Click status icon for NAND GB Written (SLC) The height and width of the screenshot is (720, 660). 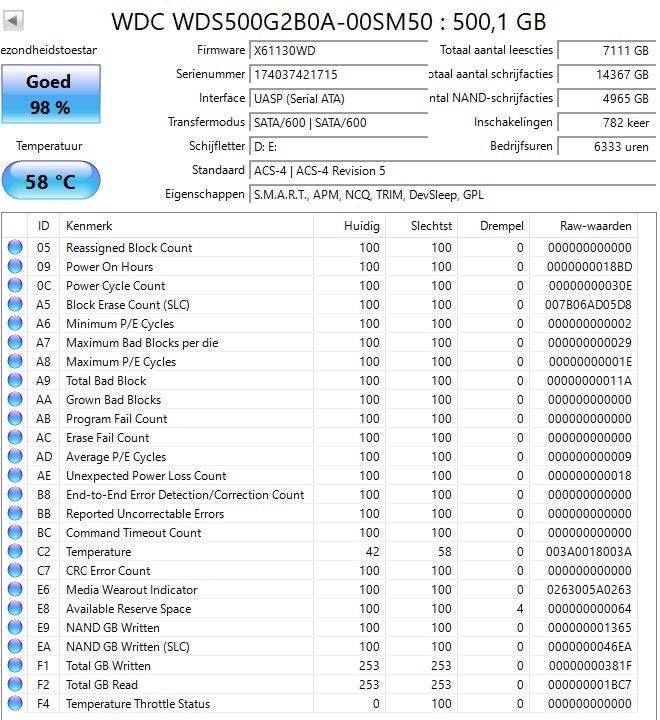pyautogui.click(x=15, y=647)
